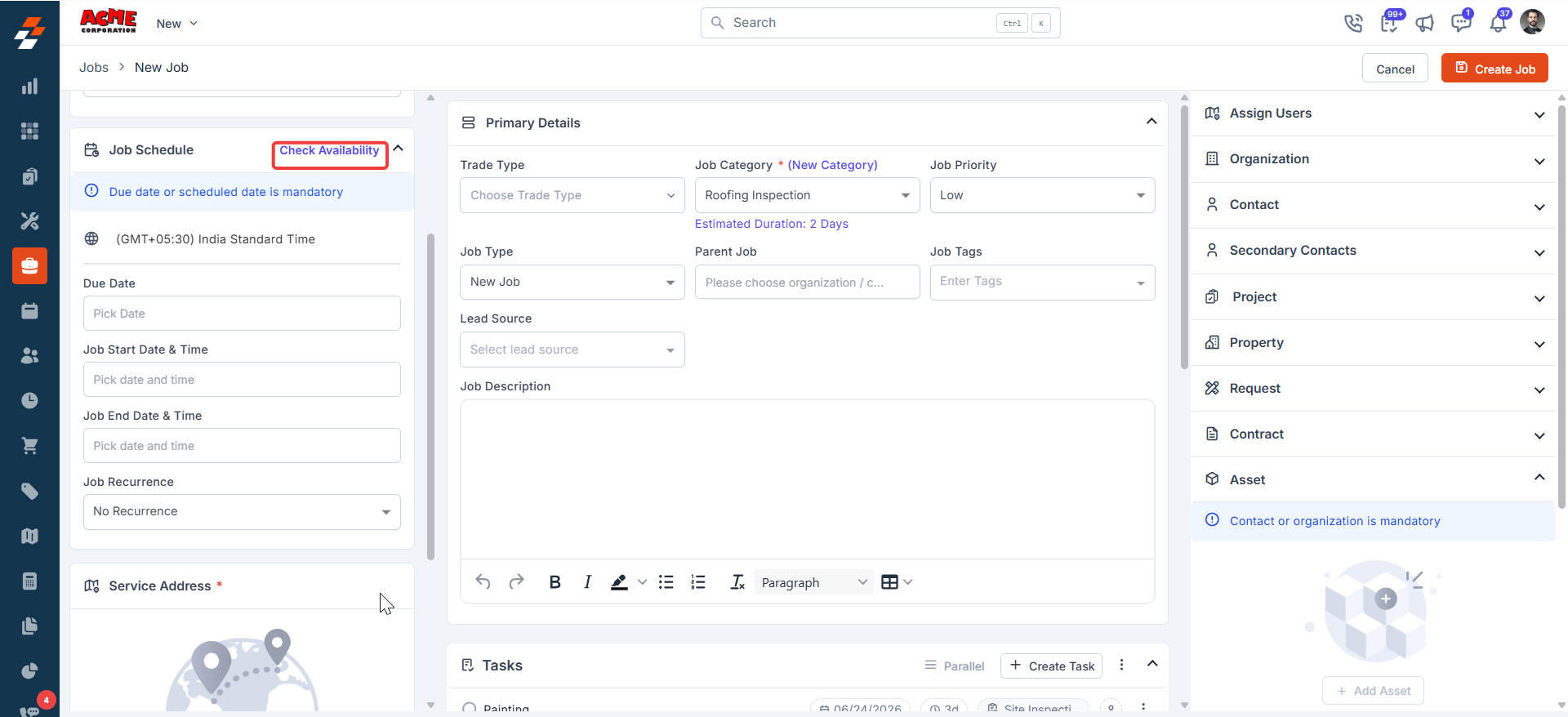This screenshot has height=717, width=1568.
Task: Collapse Job Schedule section
Action: point(399,149)
